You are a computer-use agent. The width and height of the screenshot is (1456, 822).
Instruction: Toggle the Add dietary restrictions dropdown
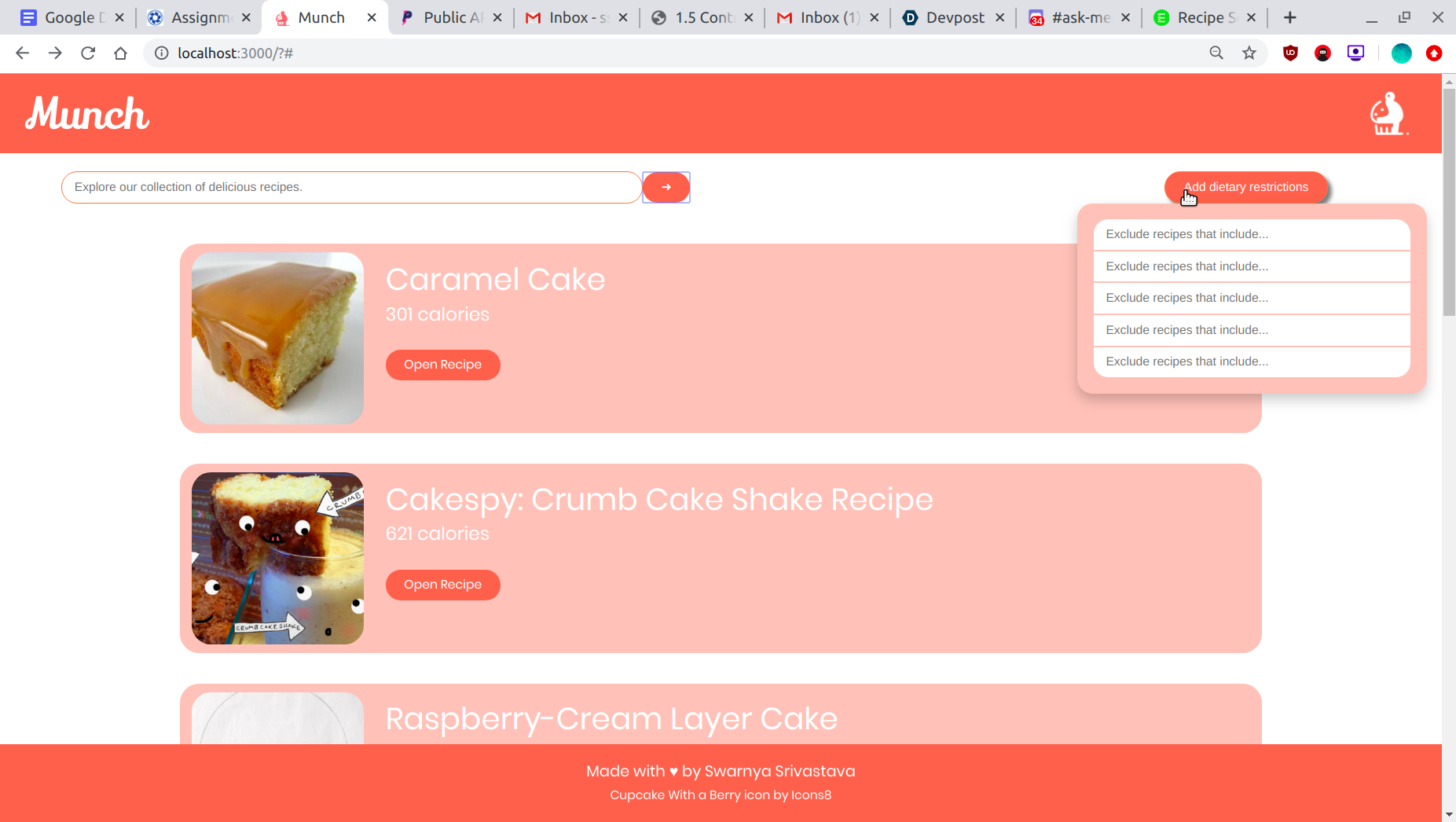[1246, 187]
